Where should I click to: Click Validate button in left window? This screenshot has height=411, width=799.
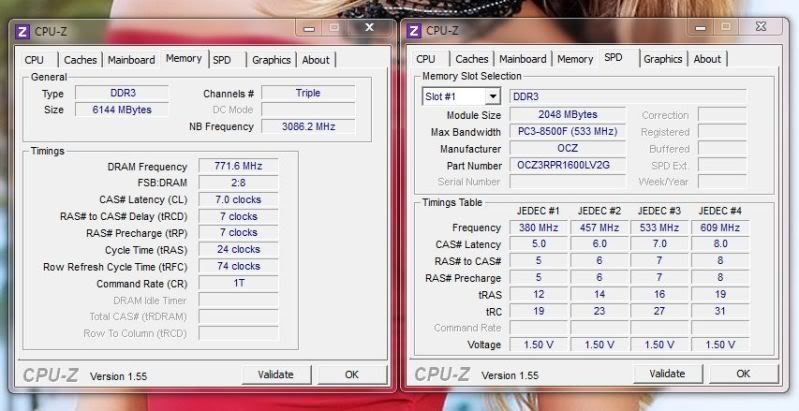coord(276,375)
